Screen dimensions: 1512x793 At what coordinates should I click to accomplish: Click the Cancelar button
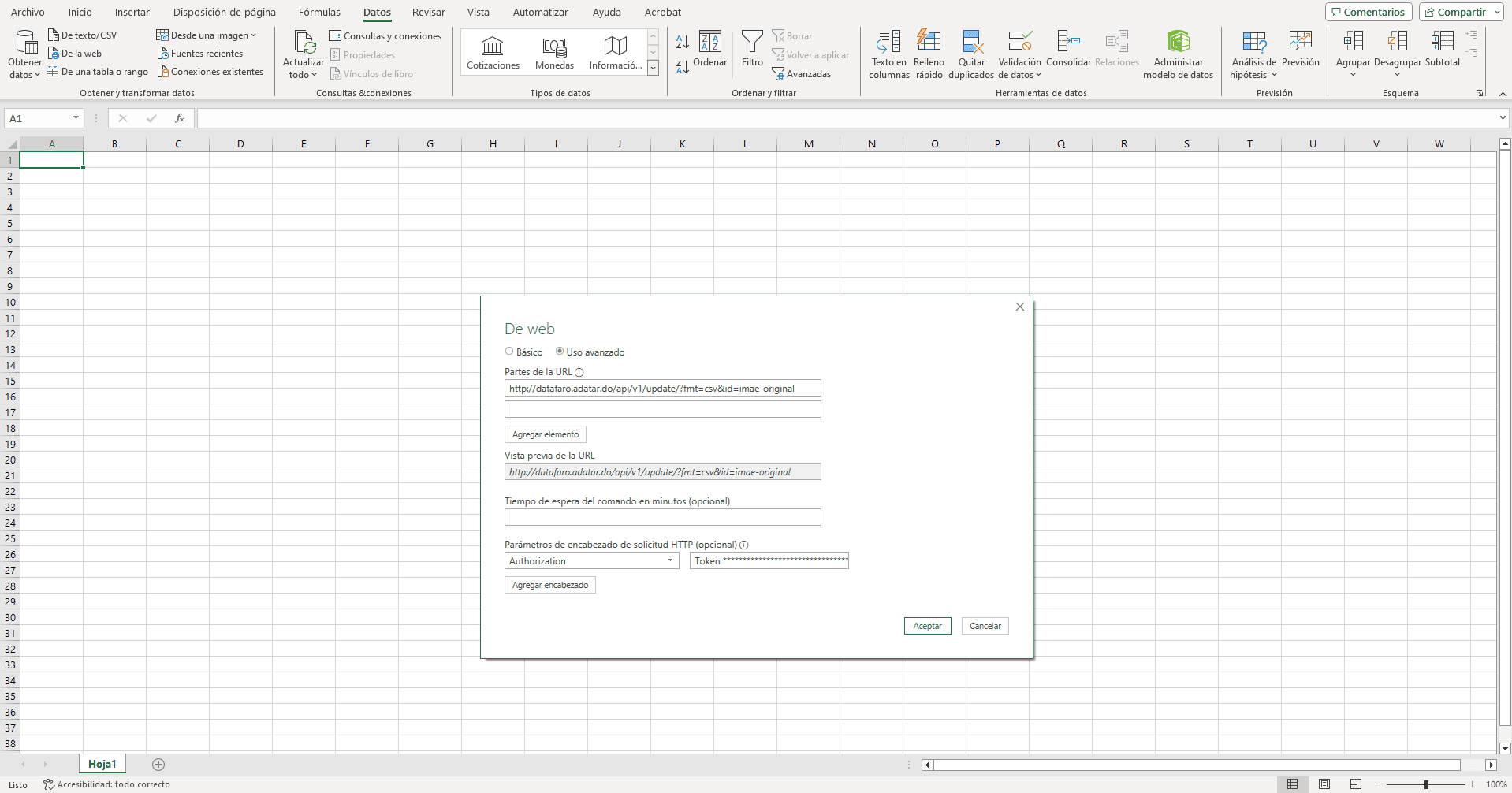point(985,626)
